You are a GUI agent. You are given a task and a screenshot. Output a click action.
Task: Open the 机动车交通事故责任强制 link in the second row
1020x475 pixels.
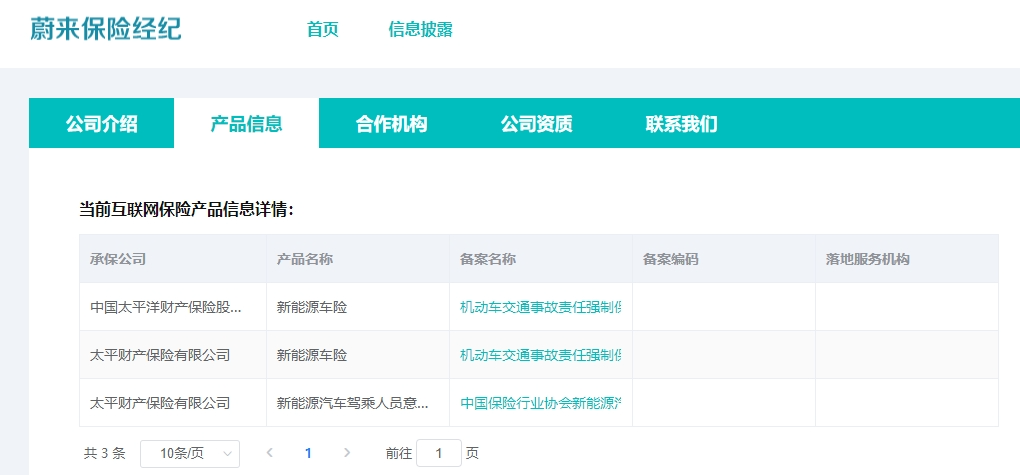[540, 355]
